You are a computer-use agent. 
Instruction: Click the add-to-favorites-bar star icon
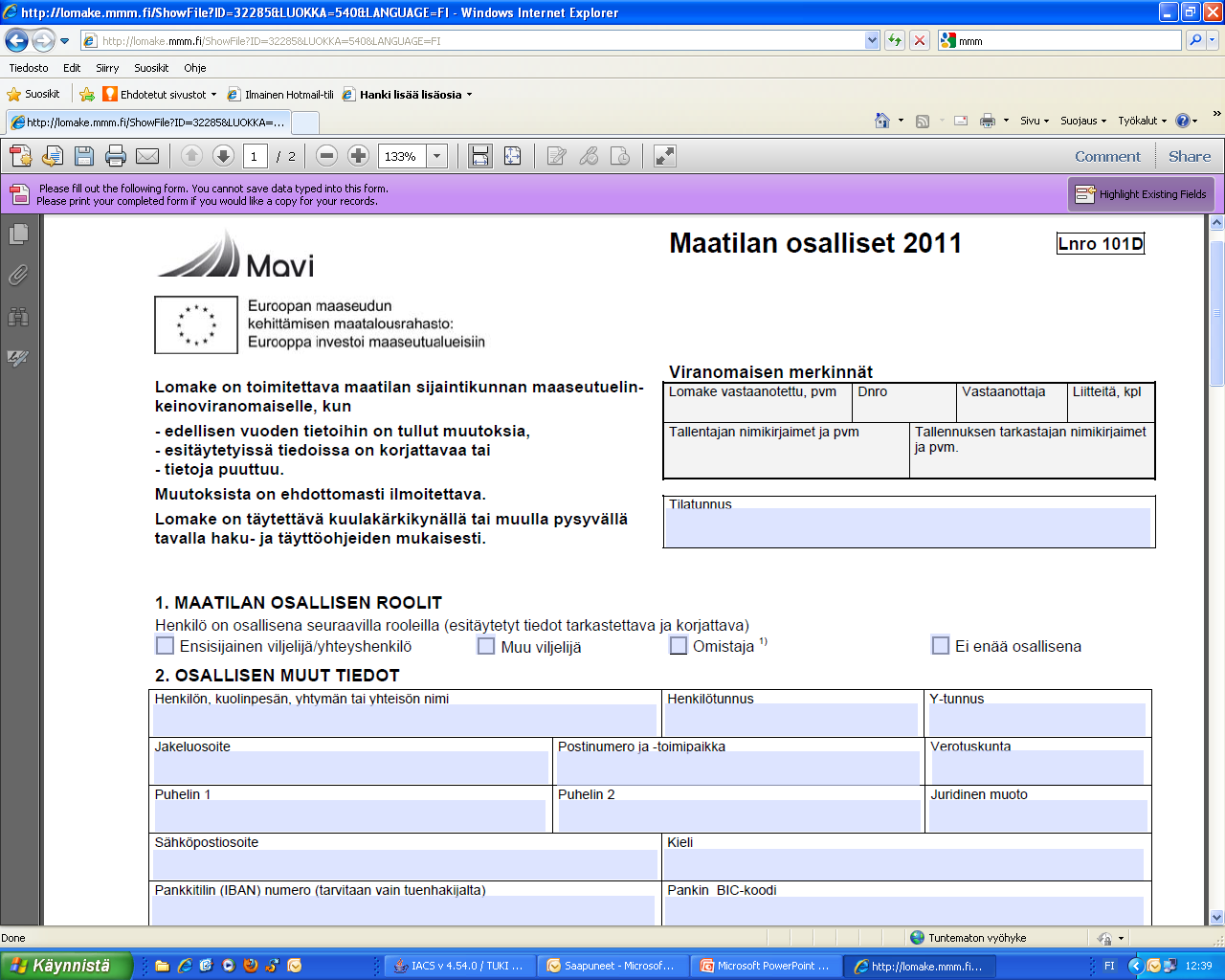[x=86, y=94]
